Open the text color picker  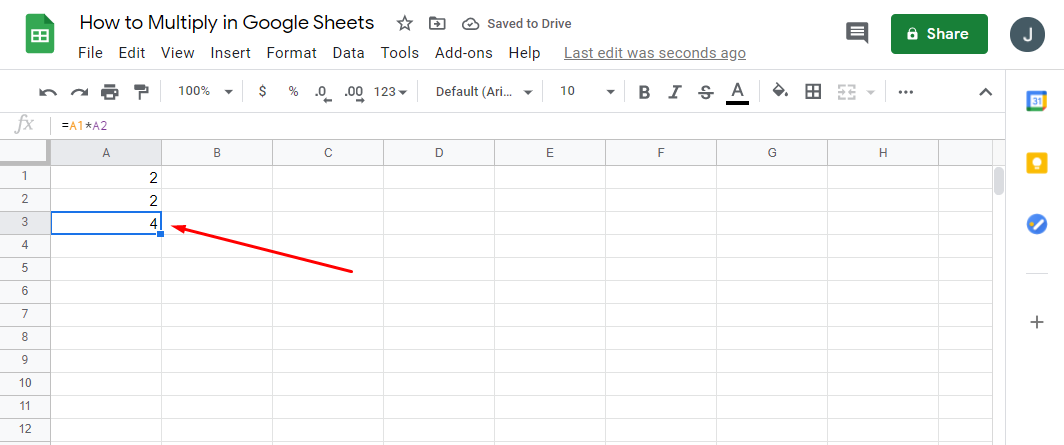click(x=738, y=92)
